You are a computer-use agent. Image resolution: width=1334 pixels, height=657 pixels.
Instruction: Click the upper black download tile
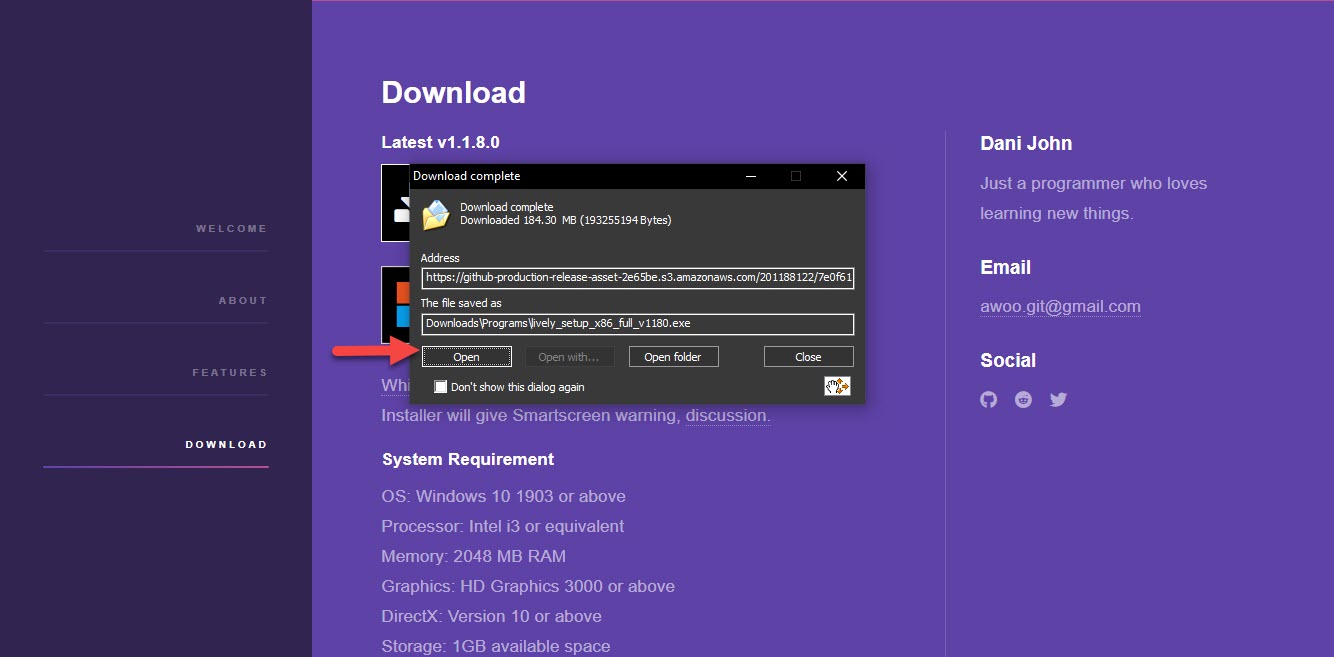(396, 204)
